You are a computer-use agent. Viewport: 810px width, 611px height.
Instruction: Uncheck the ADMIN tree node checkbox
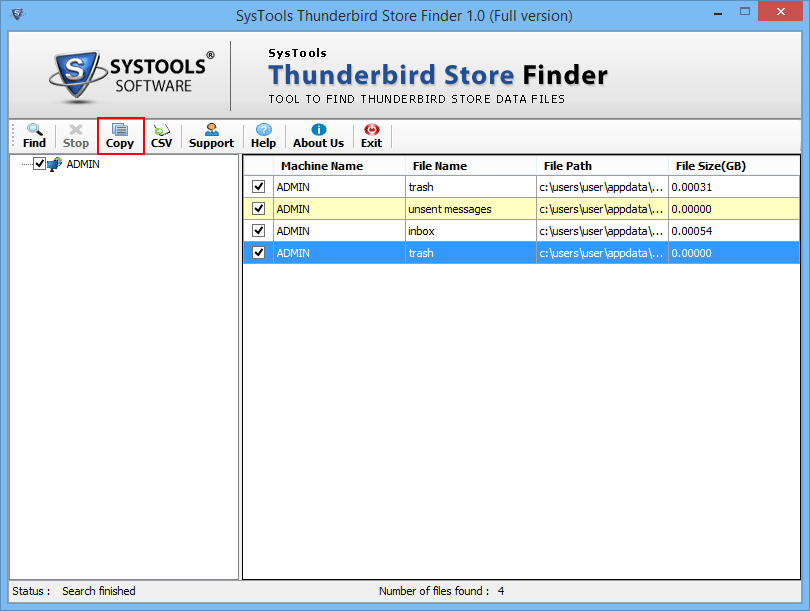pyautogui.click(x=39, y=164)
